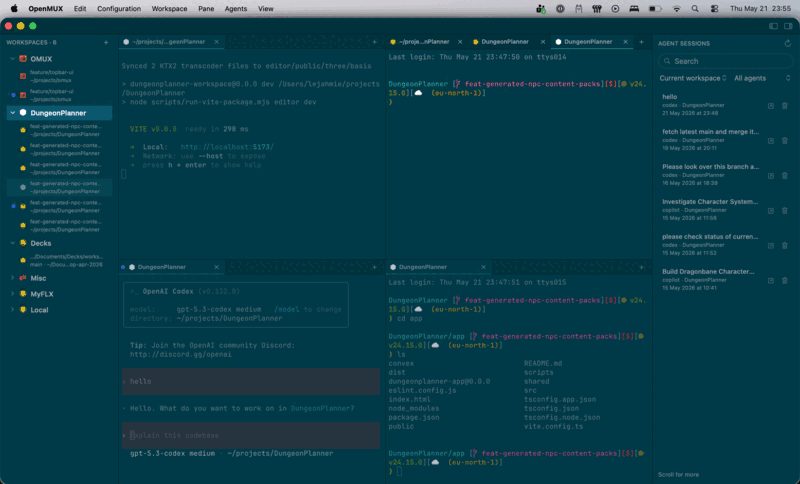Click the Thu May 21 23:55 clock
Viewport: 800px width, 484px height.
(760, 9)
